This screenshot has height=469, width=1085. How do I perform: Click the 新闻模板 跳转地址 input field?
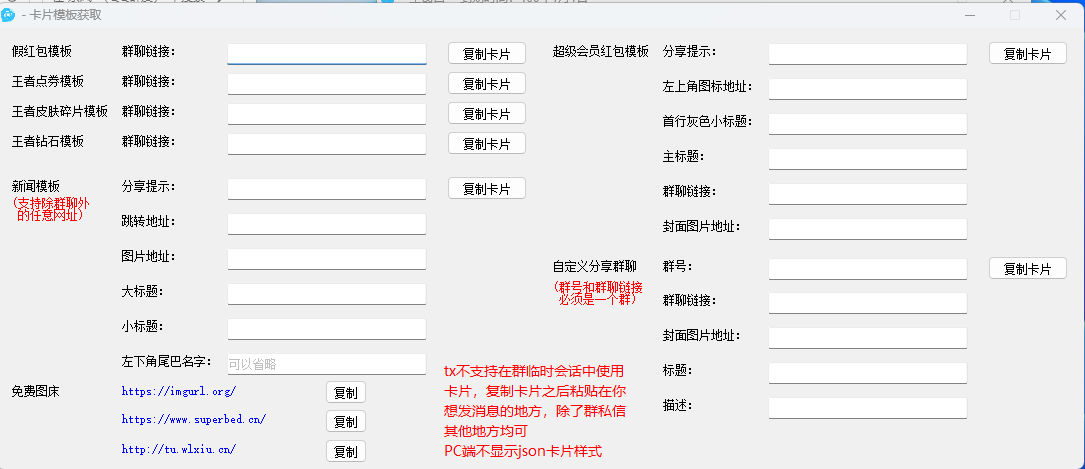tap(326, 224)
